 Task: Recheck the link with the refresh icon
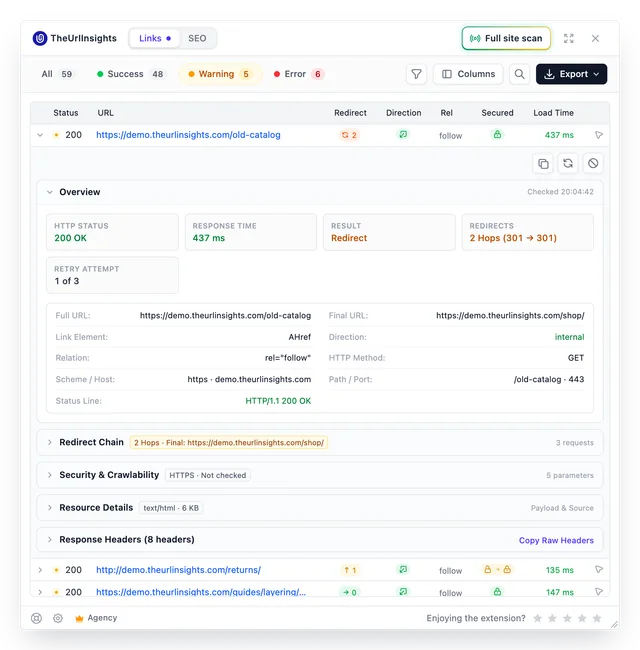pyautogui.click(x=568, y=164)
